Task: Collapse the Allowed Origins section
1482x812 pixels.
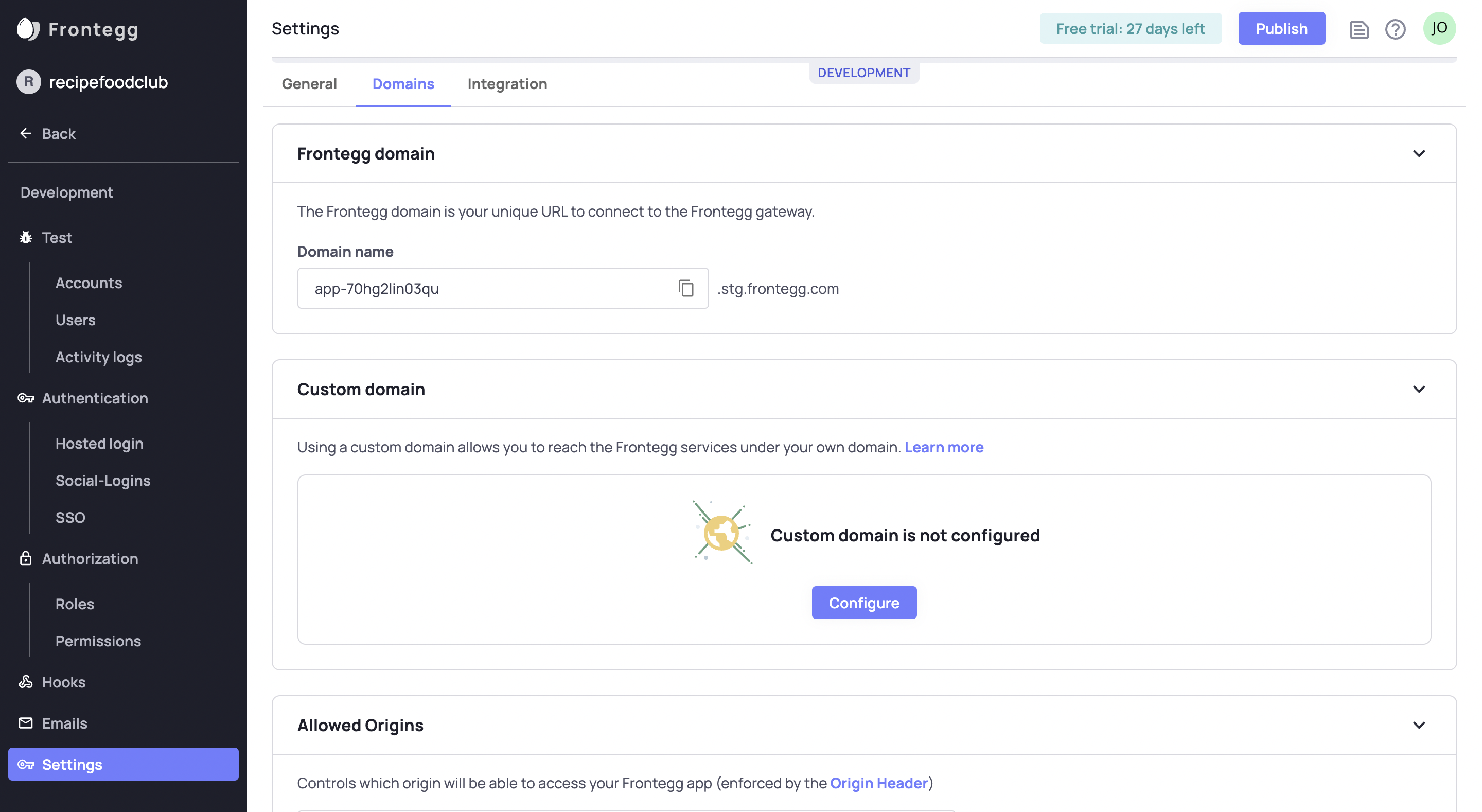Action: (1419, 725)
